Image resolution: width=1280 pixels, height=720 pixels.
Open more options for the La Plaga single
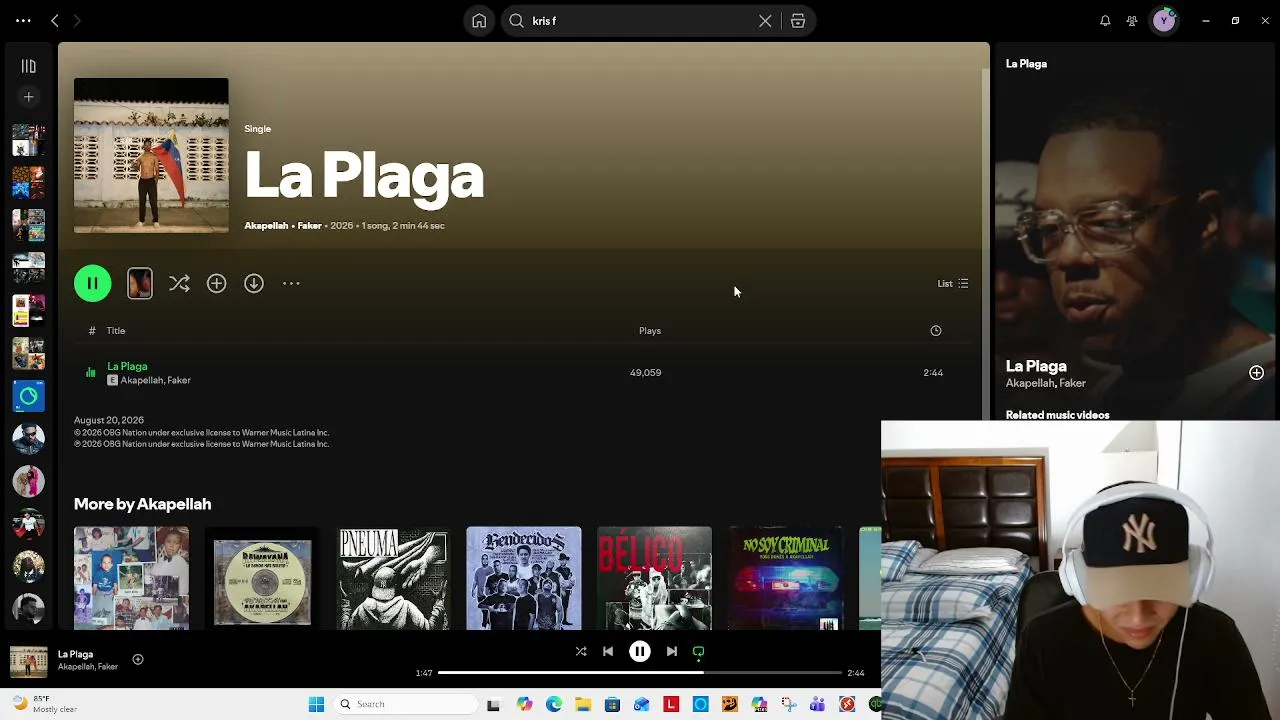[291, 284]
